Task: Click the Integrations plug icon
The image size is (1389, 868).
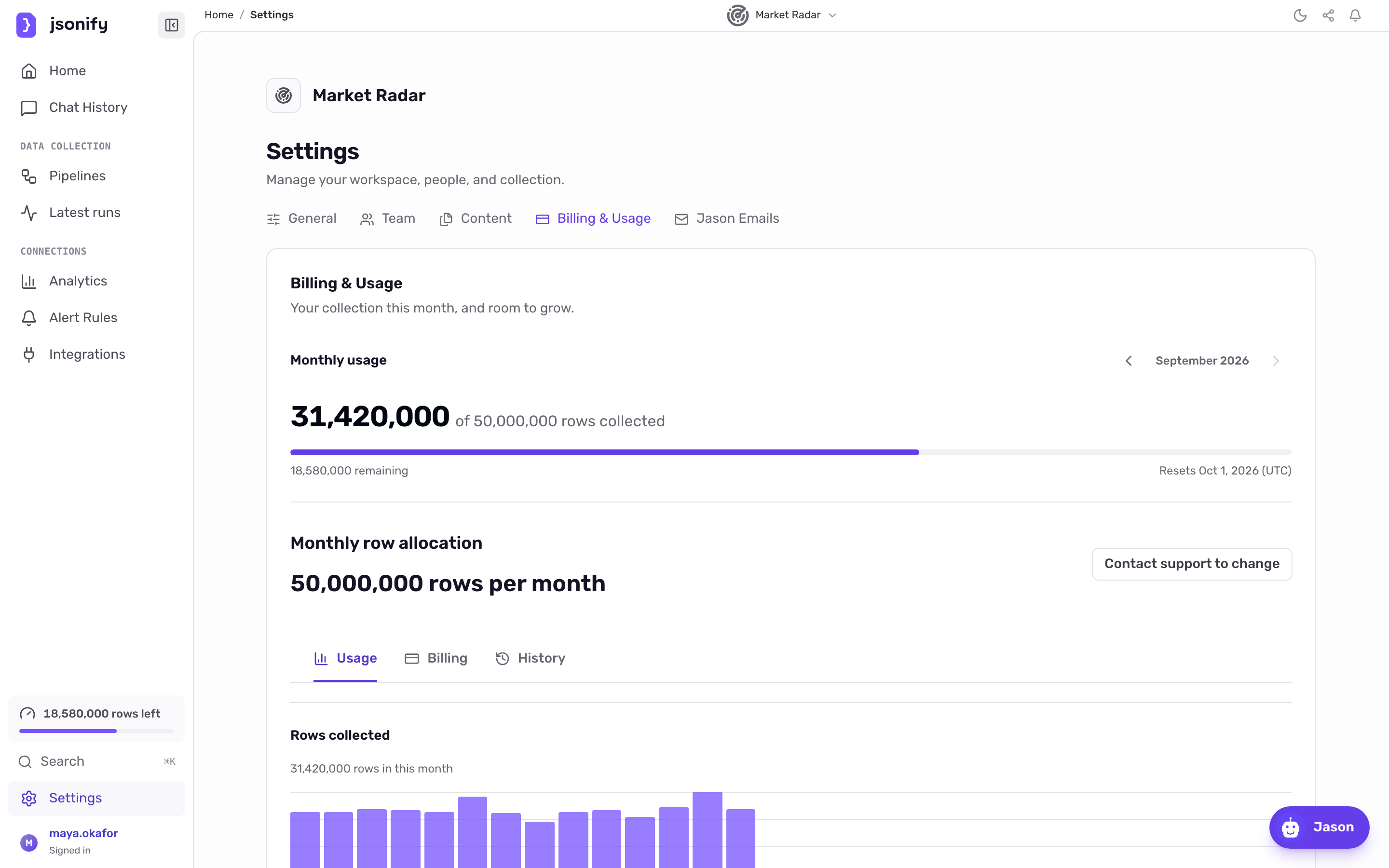Action: click(29, 354)
